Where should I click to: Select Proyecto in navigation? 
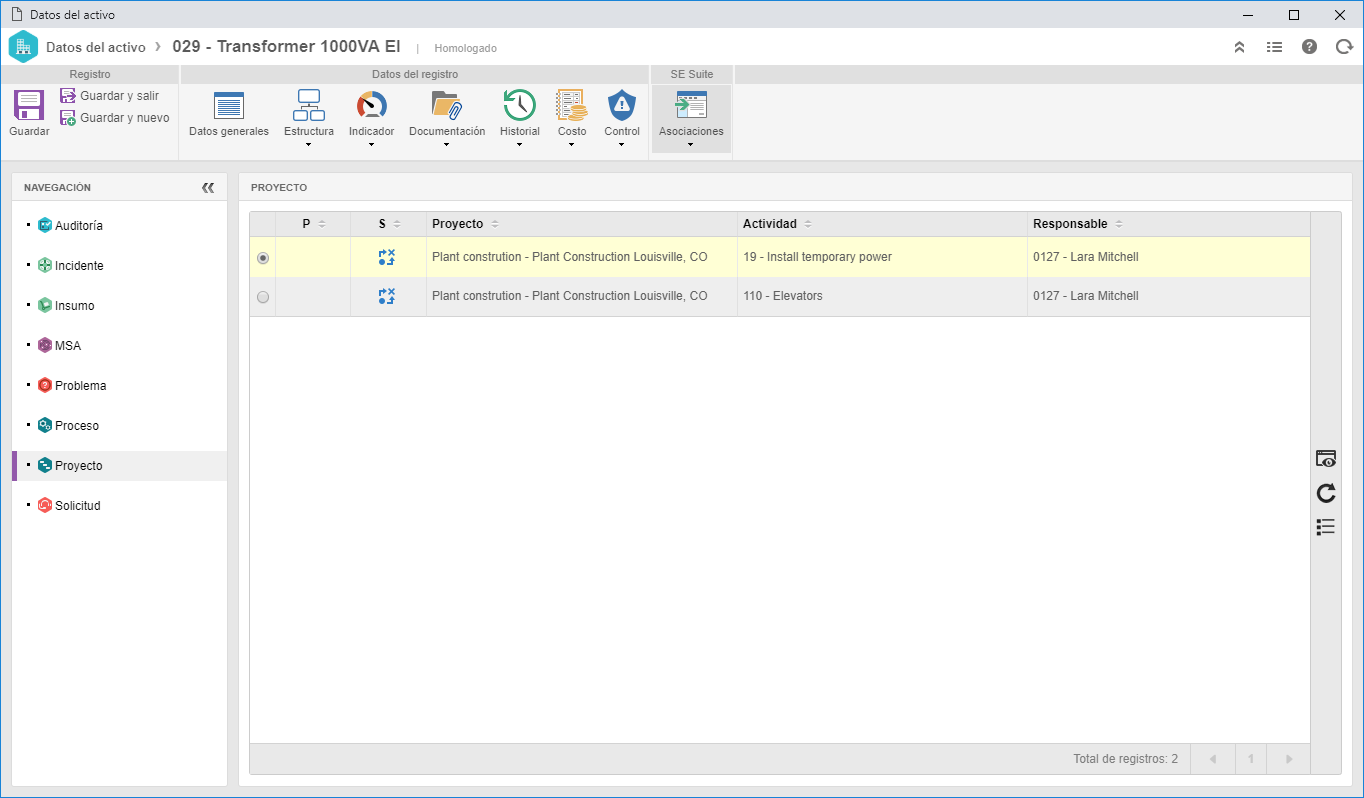78,466
